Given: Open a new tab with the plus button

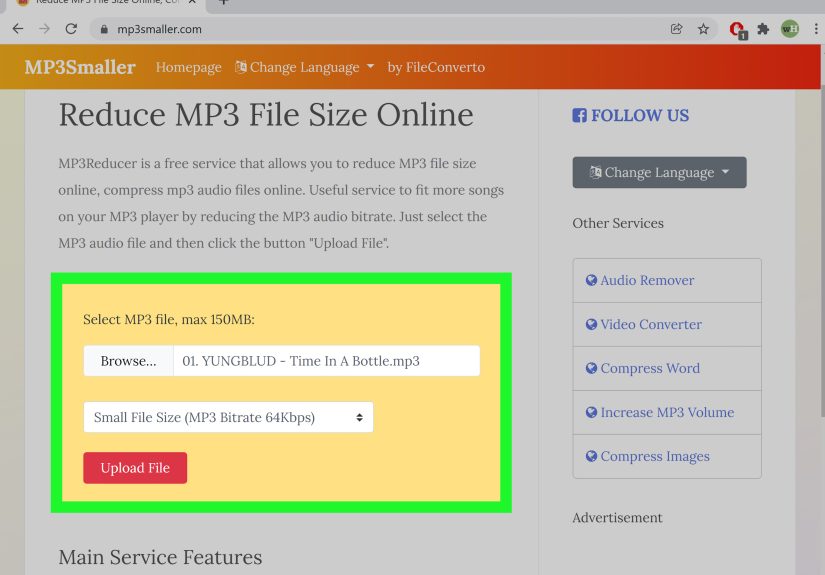Looking at the screenshot, I should 224,2.
